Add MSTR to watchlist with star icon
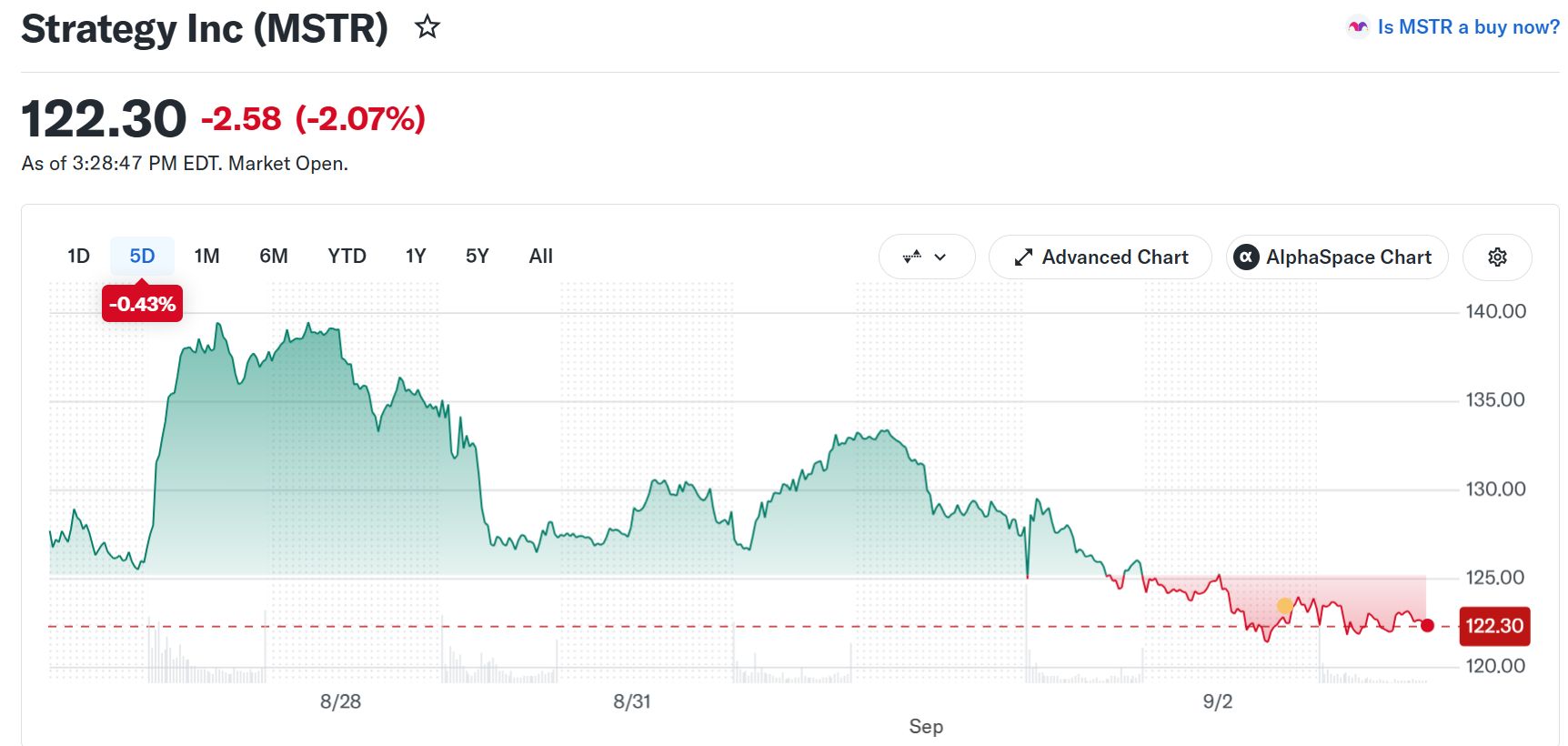 (x=427, y=27)
